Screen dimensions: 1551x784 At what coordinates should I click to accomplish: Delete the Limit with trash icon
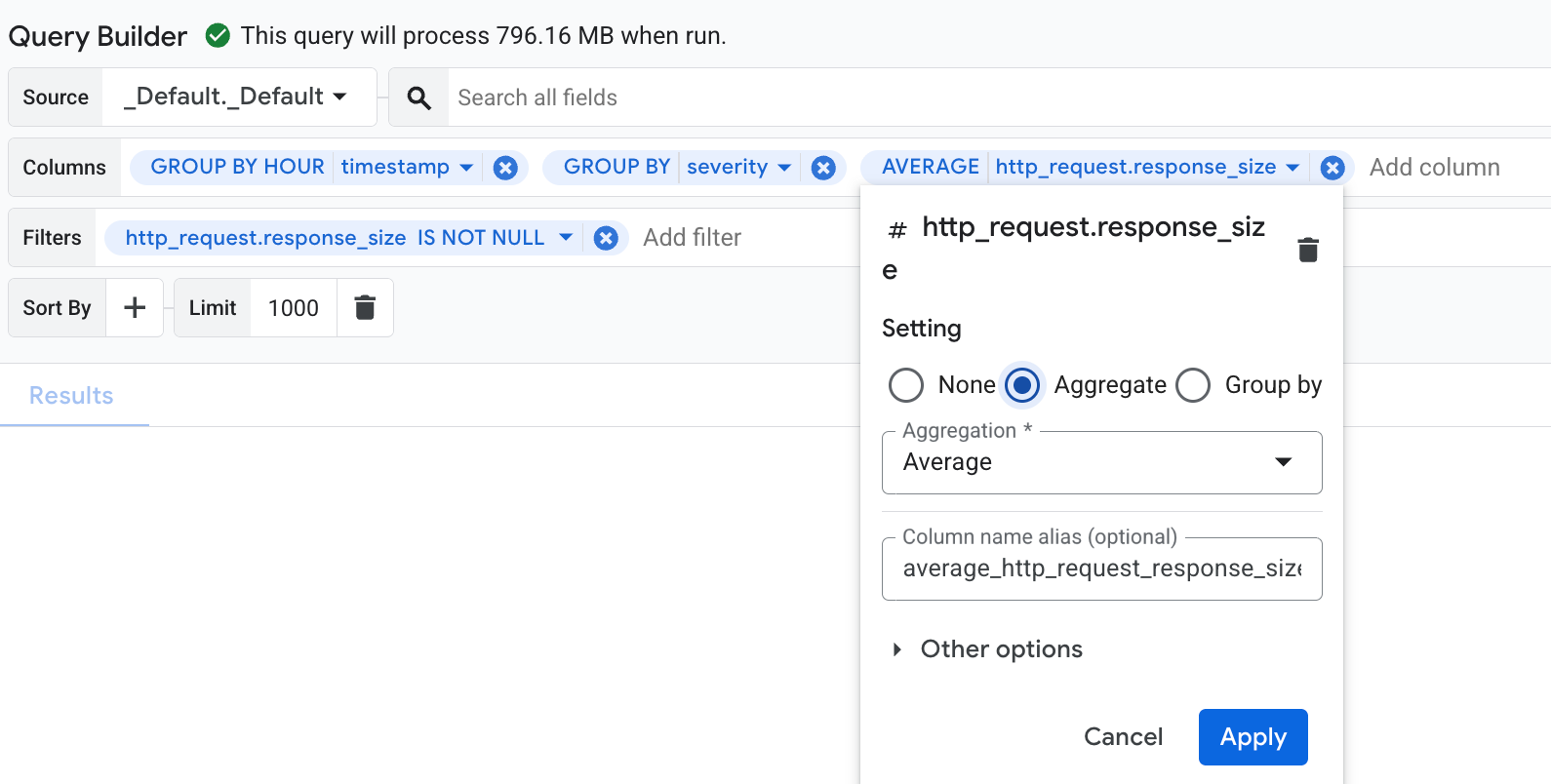click(365, 308)
